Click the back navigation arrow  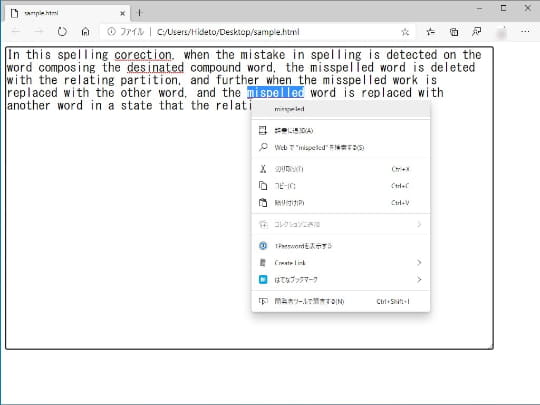point(16,32)
